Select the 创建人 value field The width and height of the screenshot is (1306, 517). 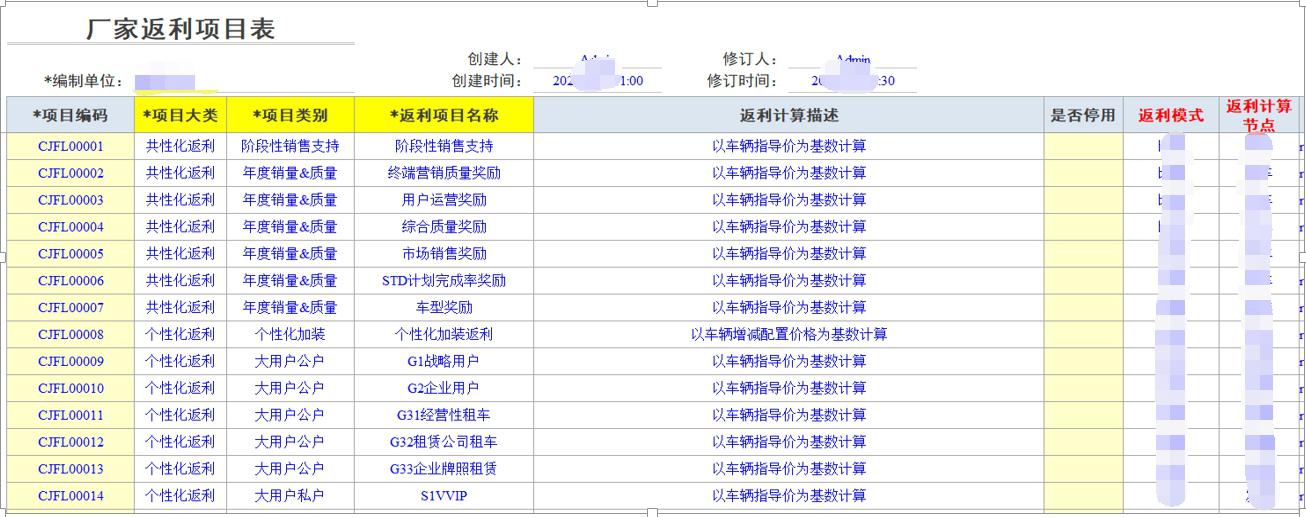pyautogui.click(x=598, y=60)
